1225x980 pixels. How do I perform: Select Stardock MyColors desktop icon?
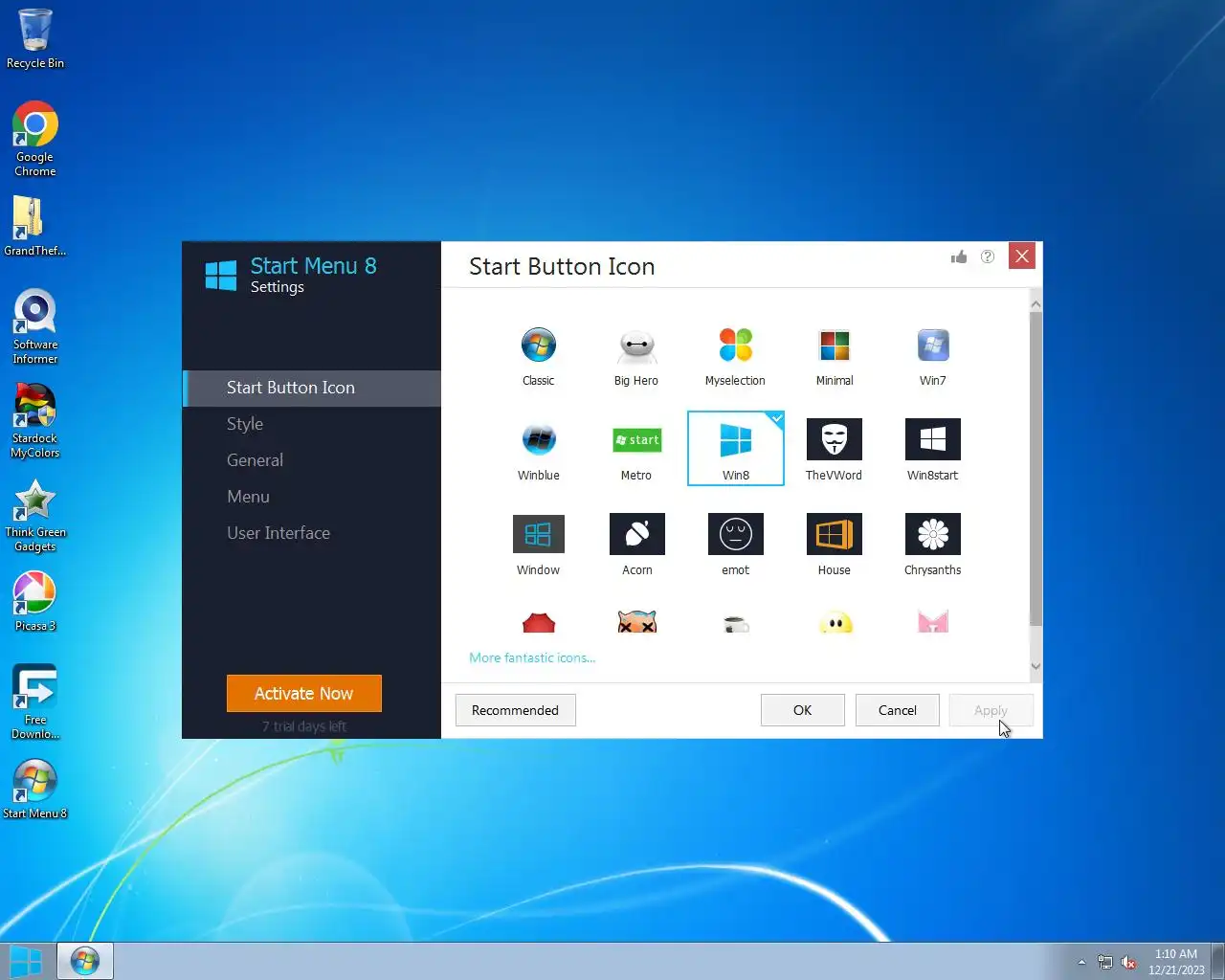coord(35,420)
